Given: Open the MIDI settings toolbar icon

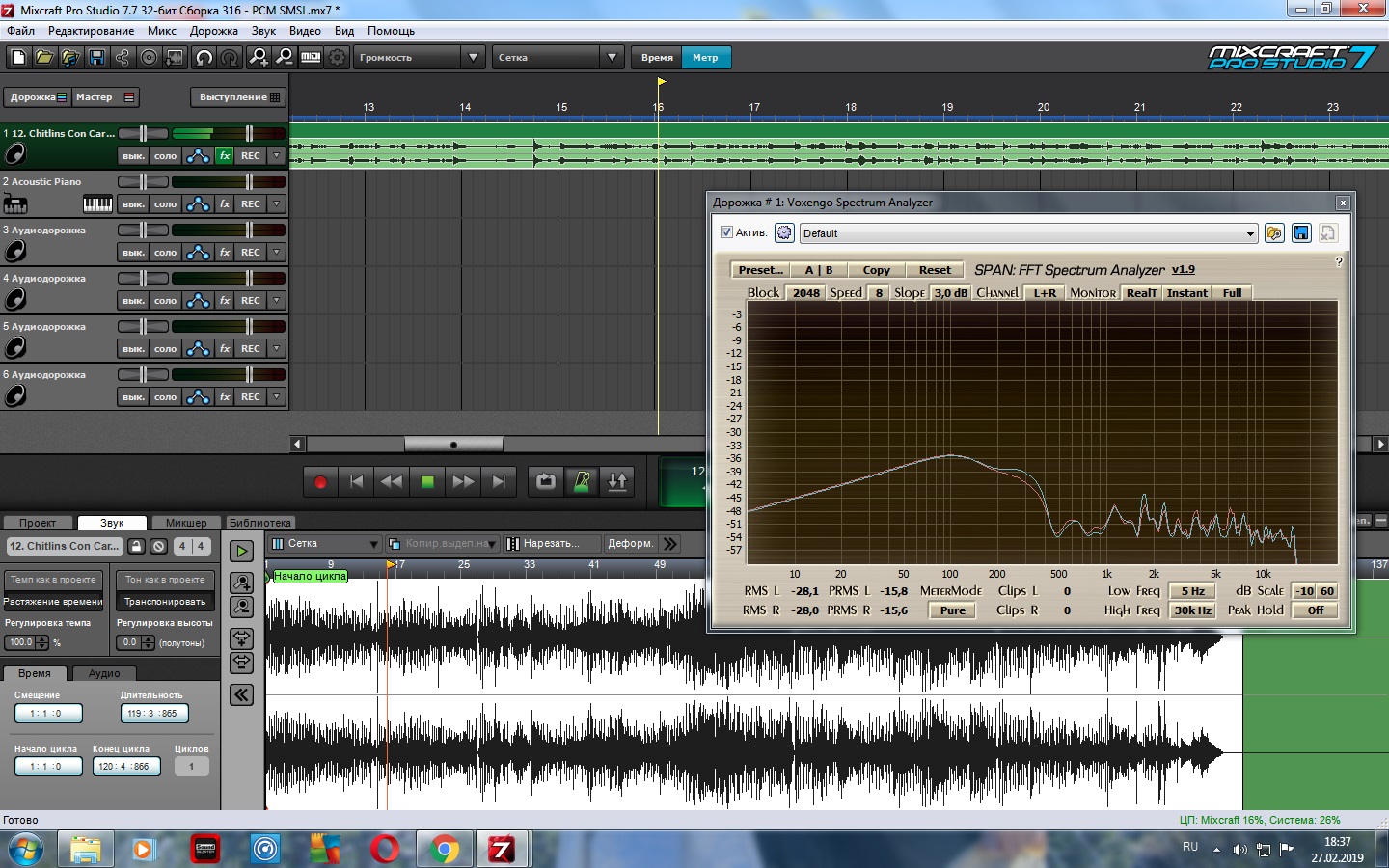Looking at the screenshot, I should pyautogui.click(x=311, y=58).
